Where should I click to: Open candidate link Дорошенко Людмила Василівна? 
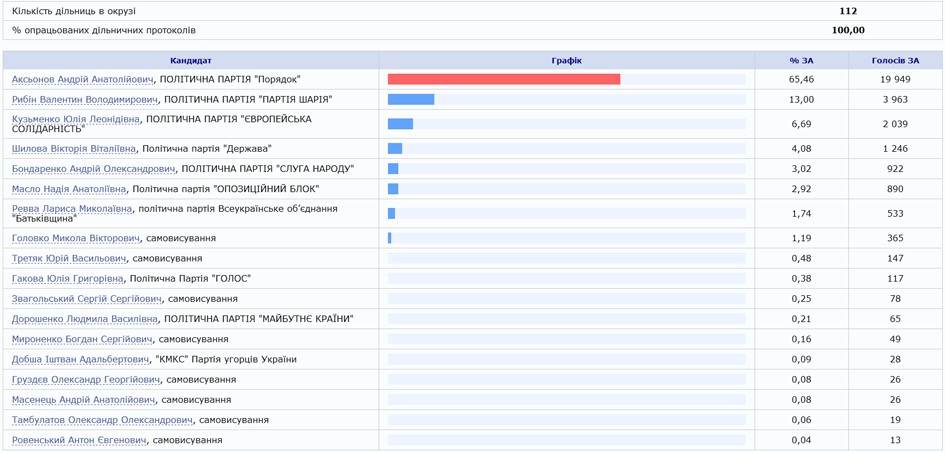(x=86, y=319)
